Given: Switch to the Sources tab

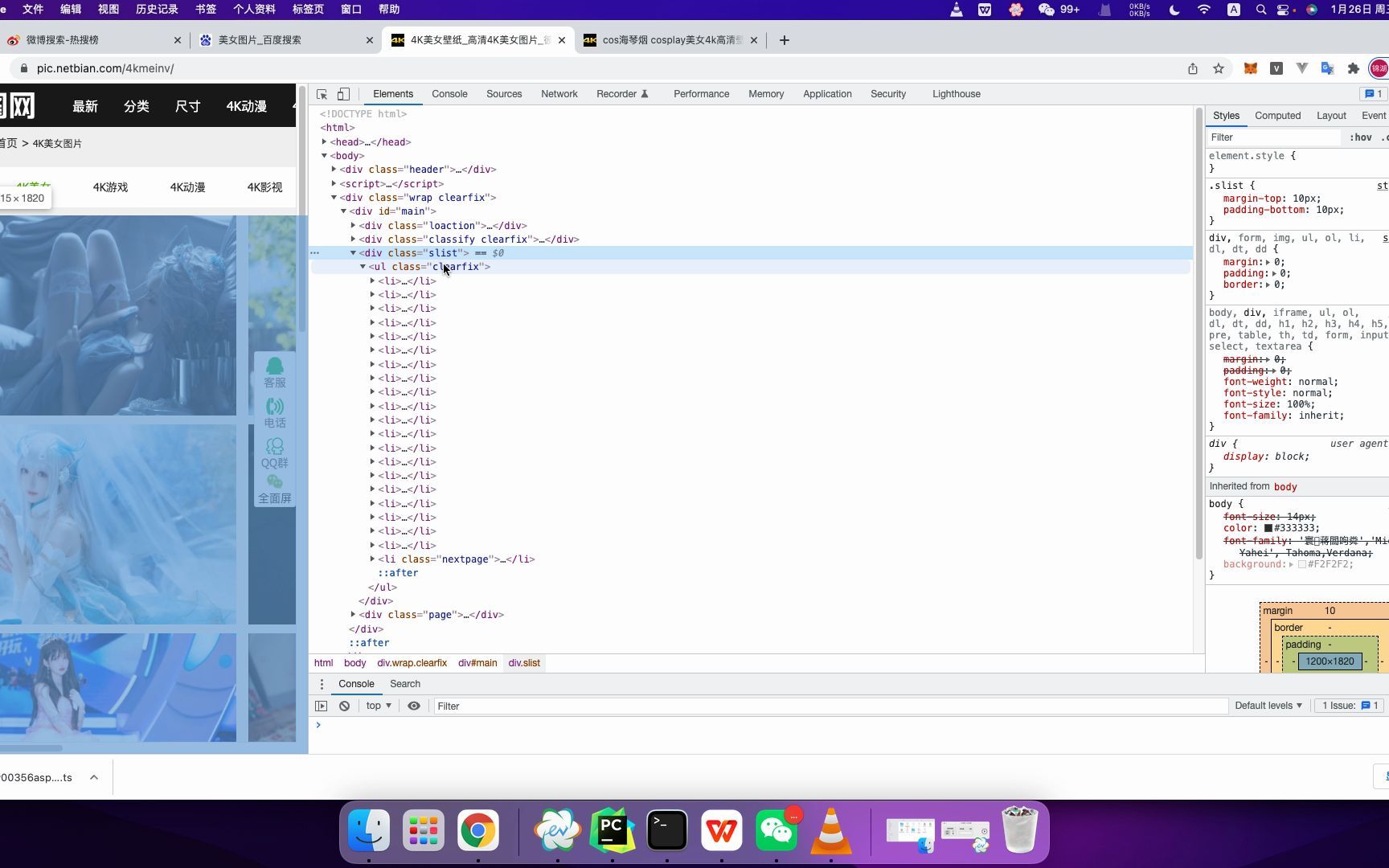Looking at the screenshot, I should pos(504,94).
